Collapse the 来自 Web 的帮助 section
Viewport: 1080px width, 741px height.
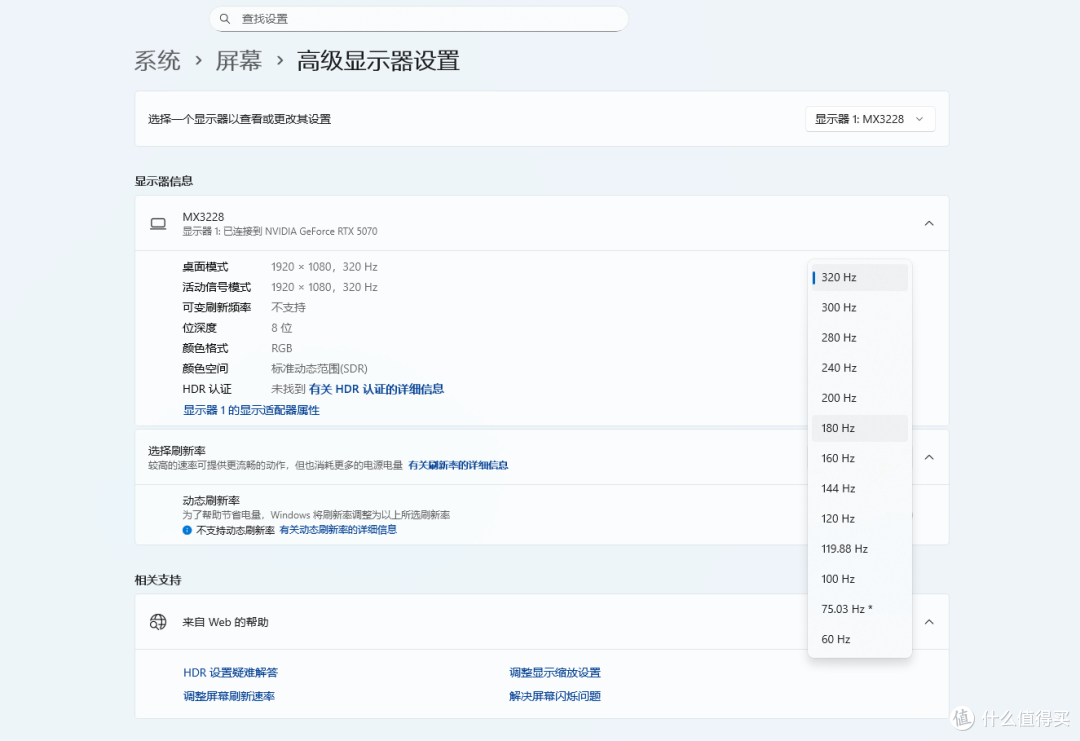pos(929,622)
